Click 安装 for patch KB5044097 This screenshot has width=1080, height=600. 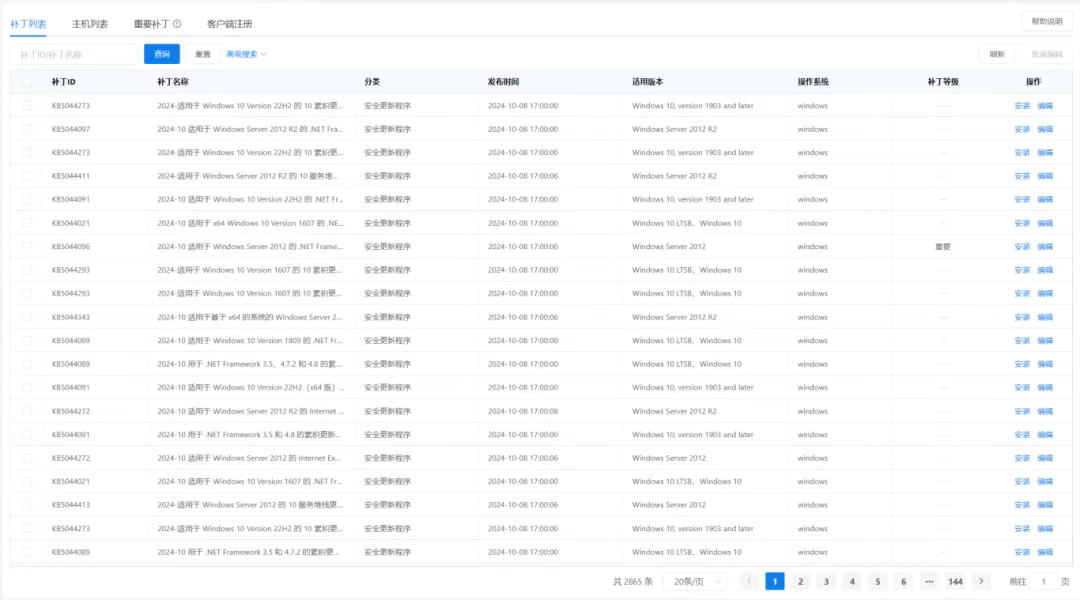(1021, 129)
